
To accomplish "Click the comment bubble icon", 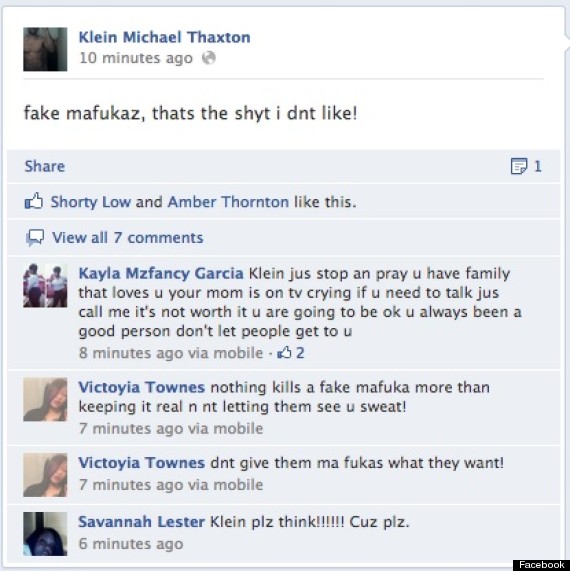I will click(x=35, y=238).
